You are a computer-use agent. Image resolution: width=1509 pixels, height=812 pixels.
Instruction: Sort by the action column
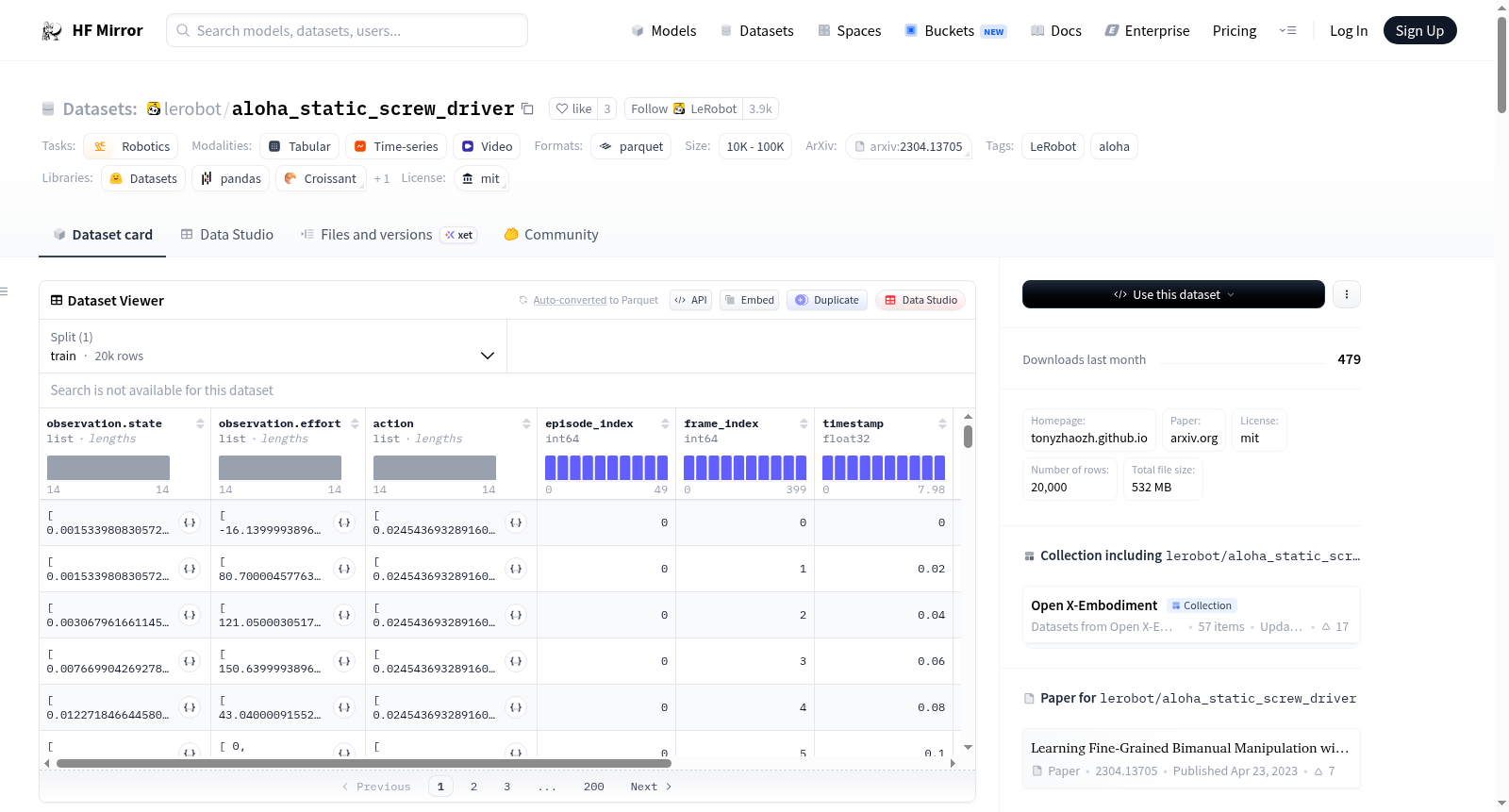coord(526,424)
